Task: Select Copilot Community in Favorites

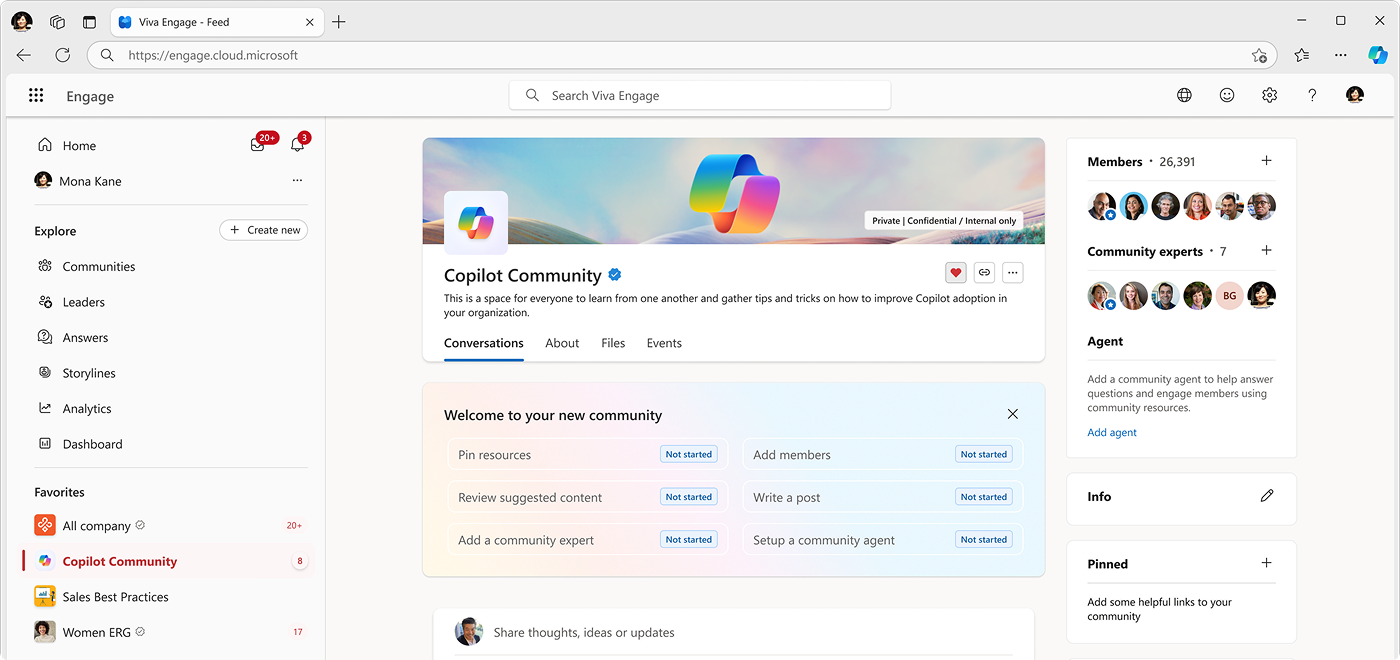Action: (168, 561)
